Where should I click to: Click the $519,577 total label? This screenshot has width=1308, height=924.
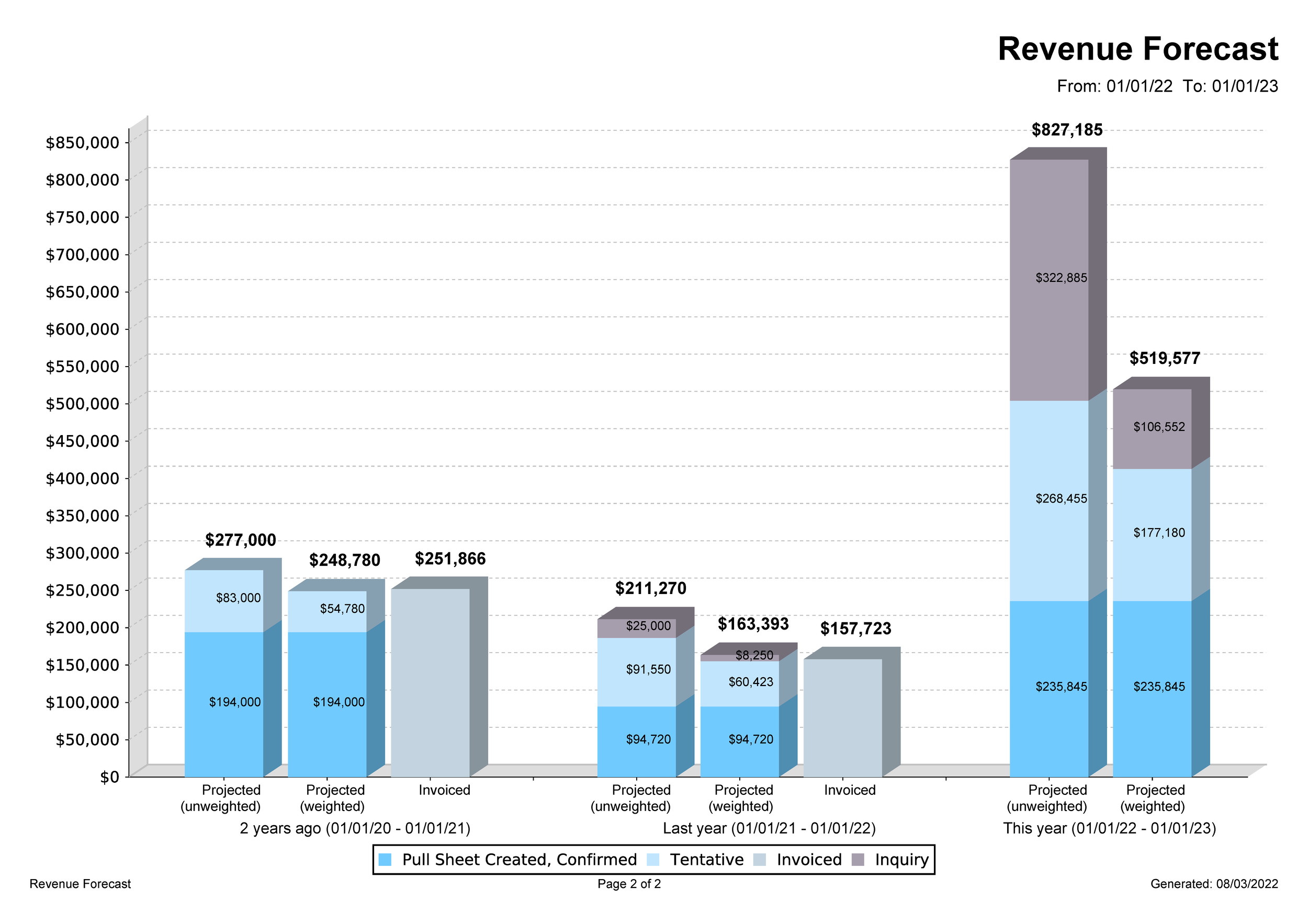coord(1165,358)
